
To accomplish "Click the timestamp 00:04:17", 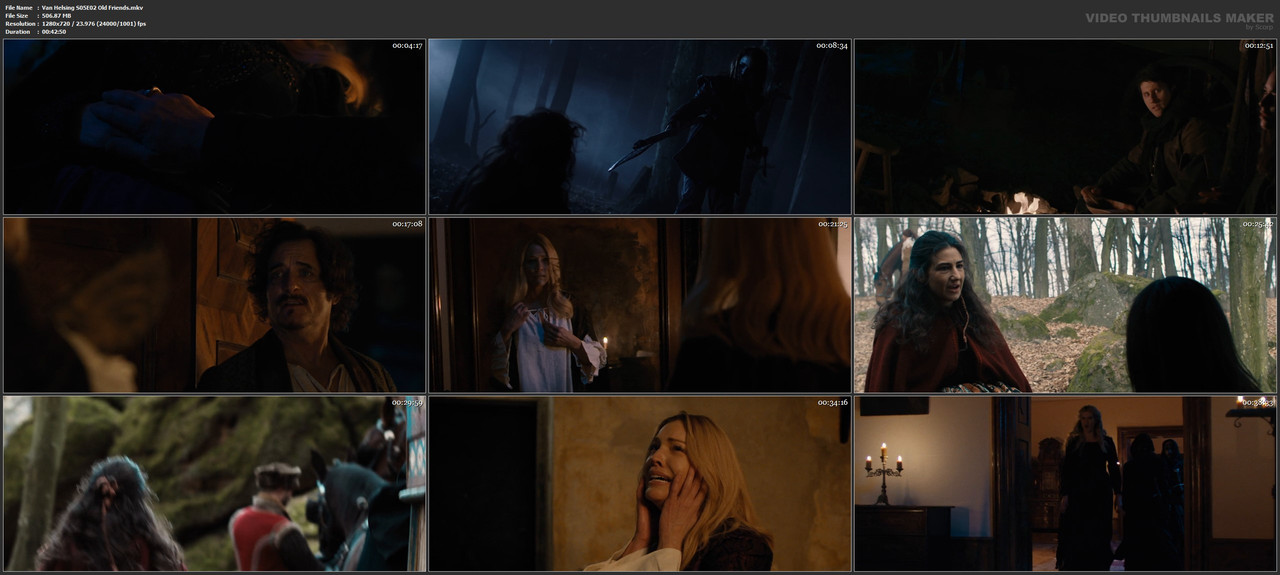I will [407, 46].
